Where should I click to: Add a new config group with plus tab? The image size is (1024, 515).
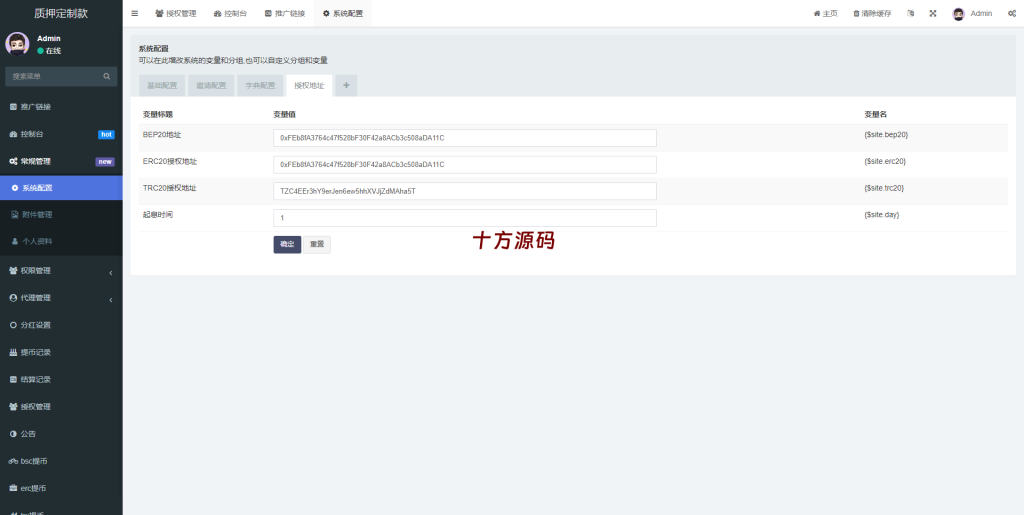click(x=346, y=86)
